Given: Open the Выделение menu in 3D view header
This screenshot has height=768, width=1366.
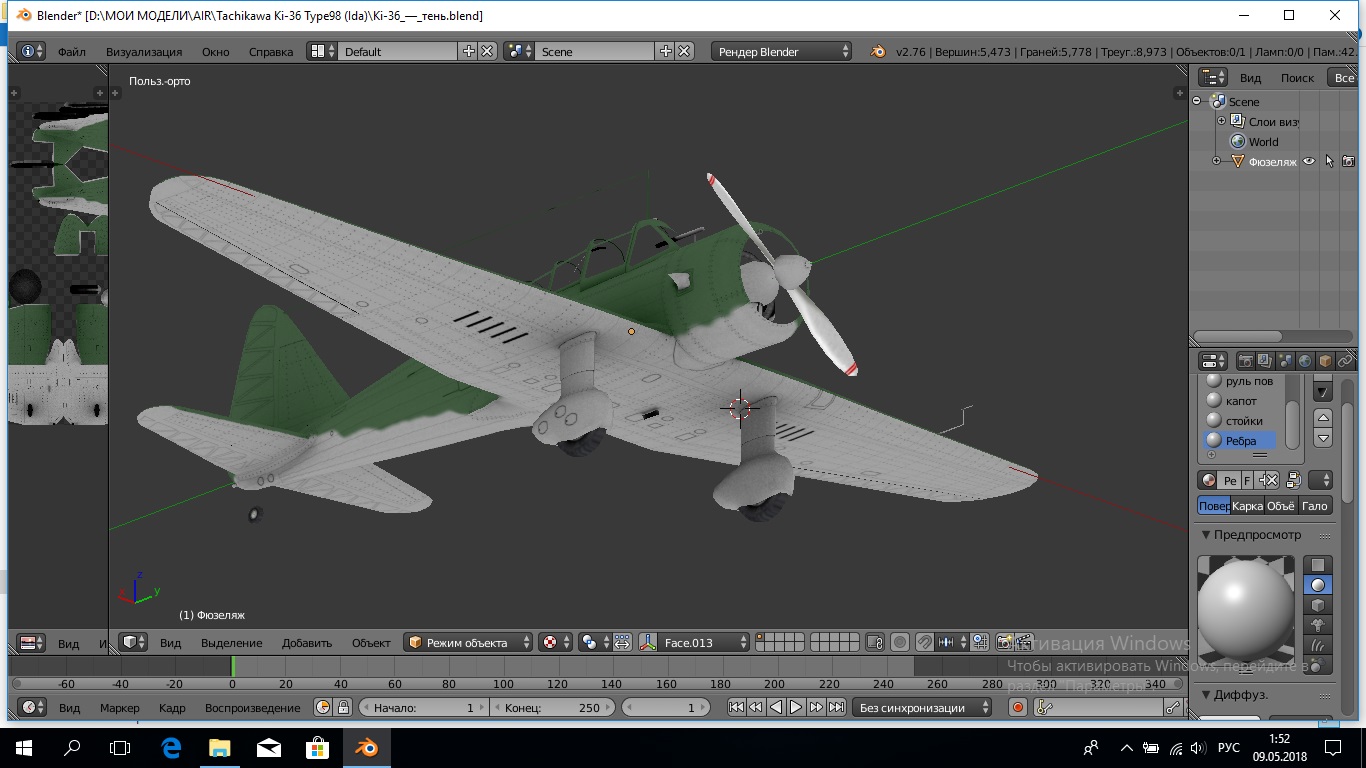Looking at the screenshot, I should pos(231,643).
